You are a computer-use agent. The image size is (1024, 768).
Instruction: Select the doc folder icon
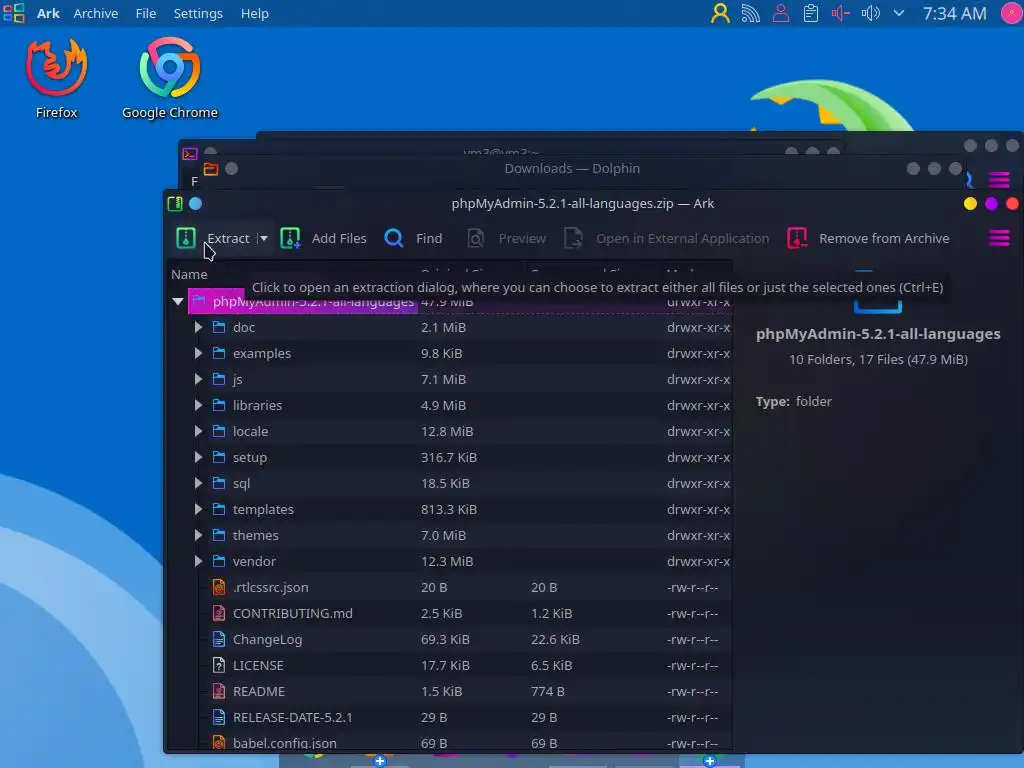click(219, 327)
